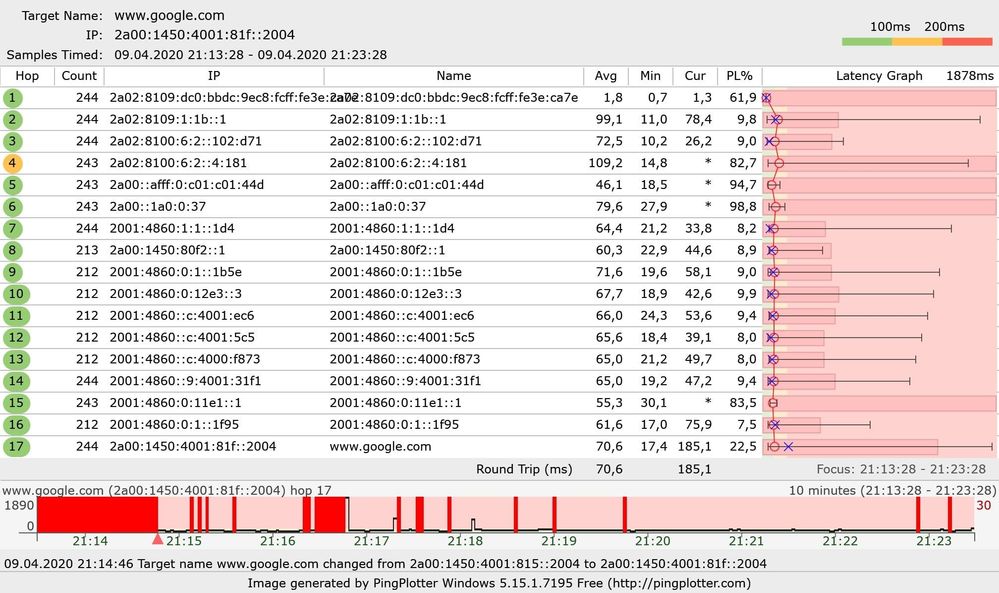Select the hop 14 circle icon
The width and height of the screenshot is (999, 593).
click(16, 381)
